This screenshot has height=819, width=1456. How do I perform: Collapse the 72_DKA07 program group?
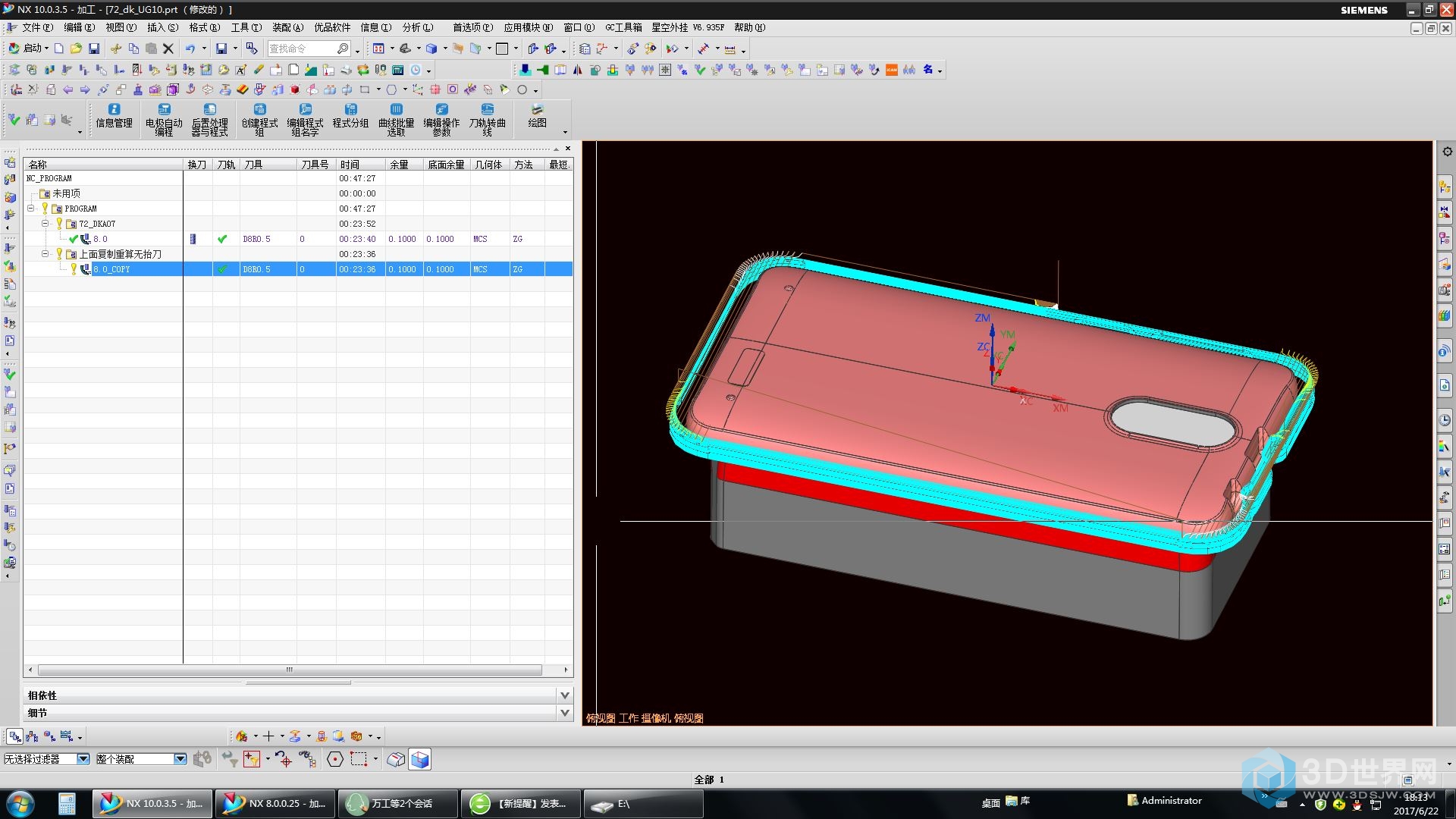(x=45, y=223)
